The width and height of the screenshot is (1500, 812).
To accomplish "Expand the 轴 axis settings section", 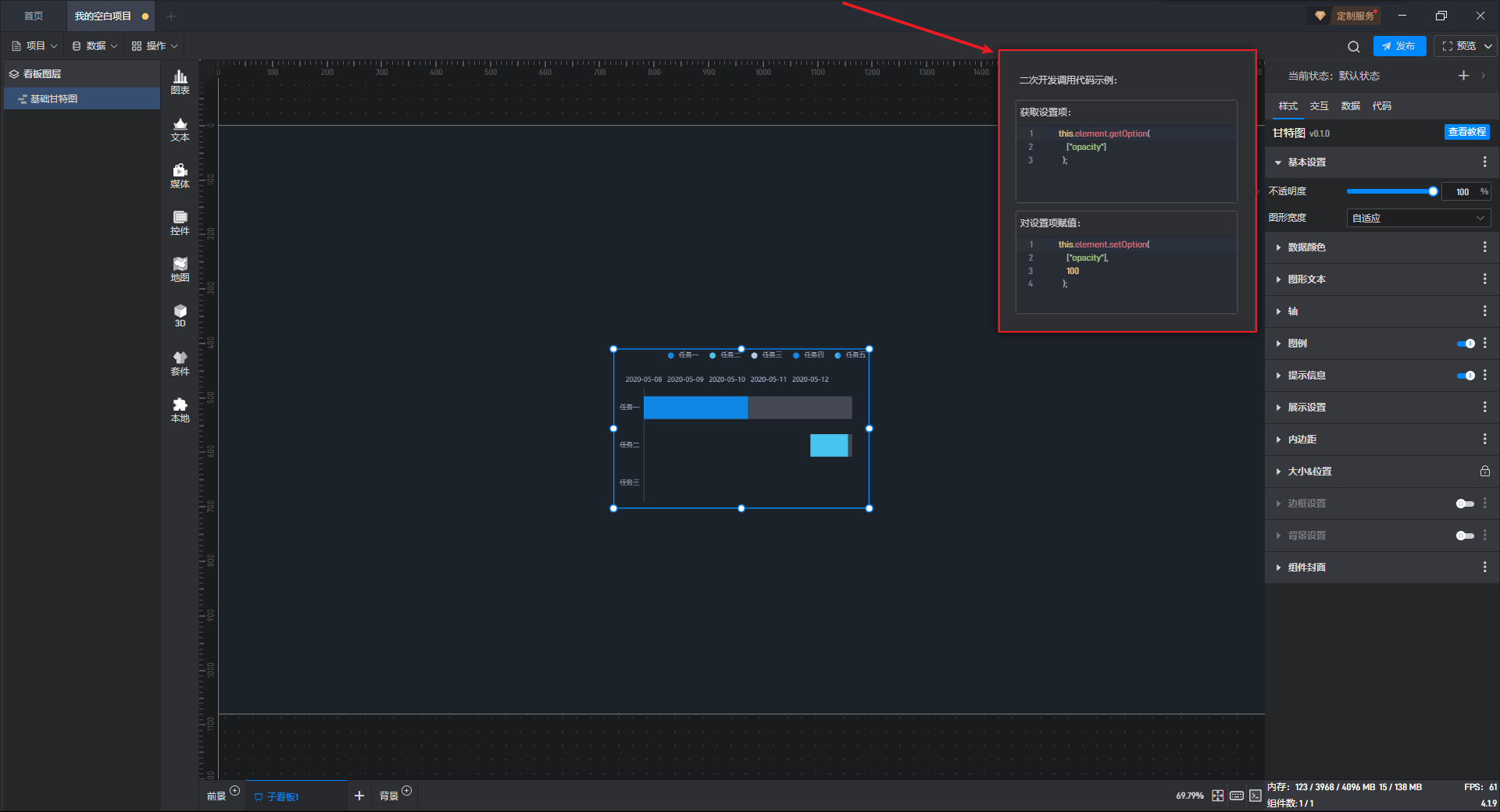I will [x=1293, y=312].
